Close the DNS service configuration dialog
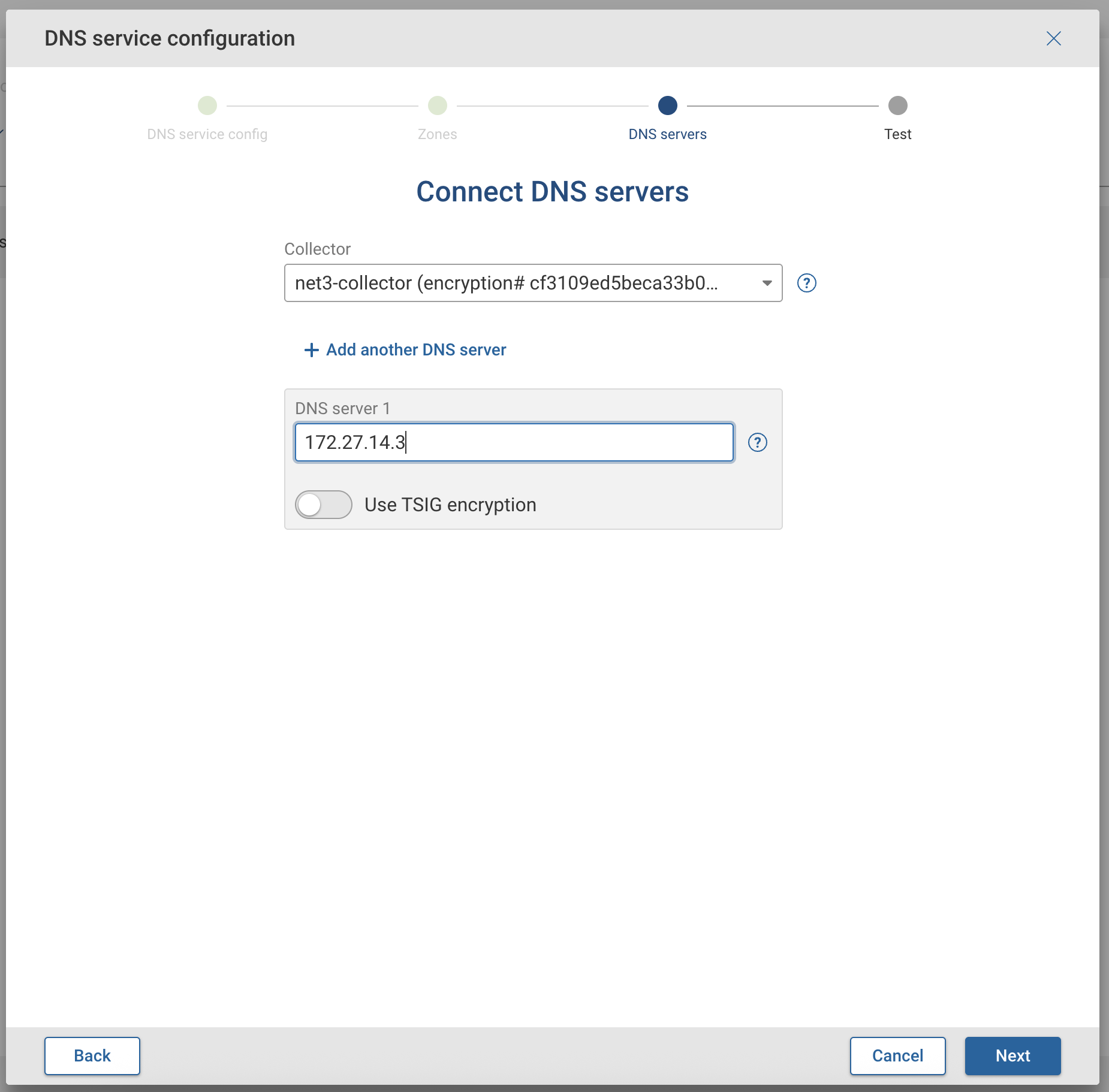 click(x=1054, y=38)
